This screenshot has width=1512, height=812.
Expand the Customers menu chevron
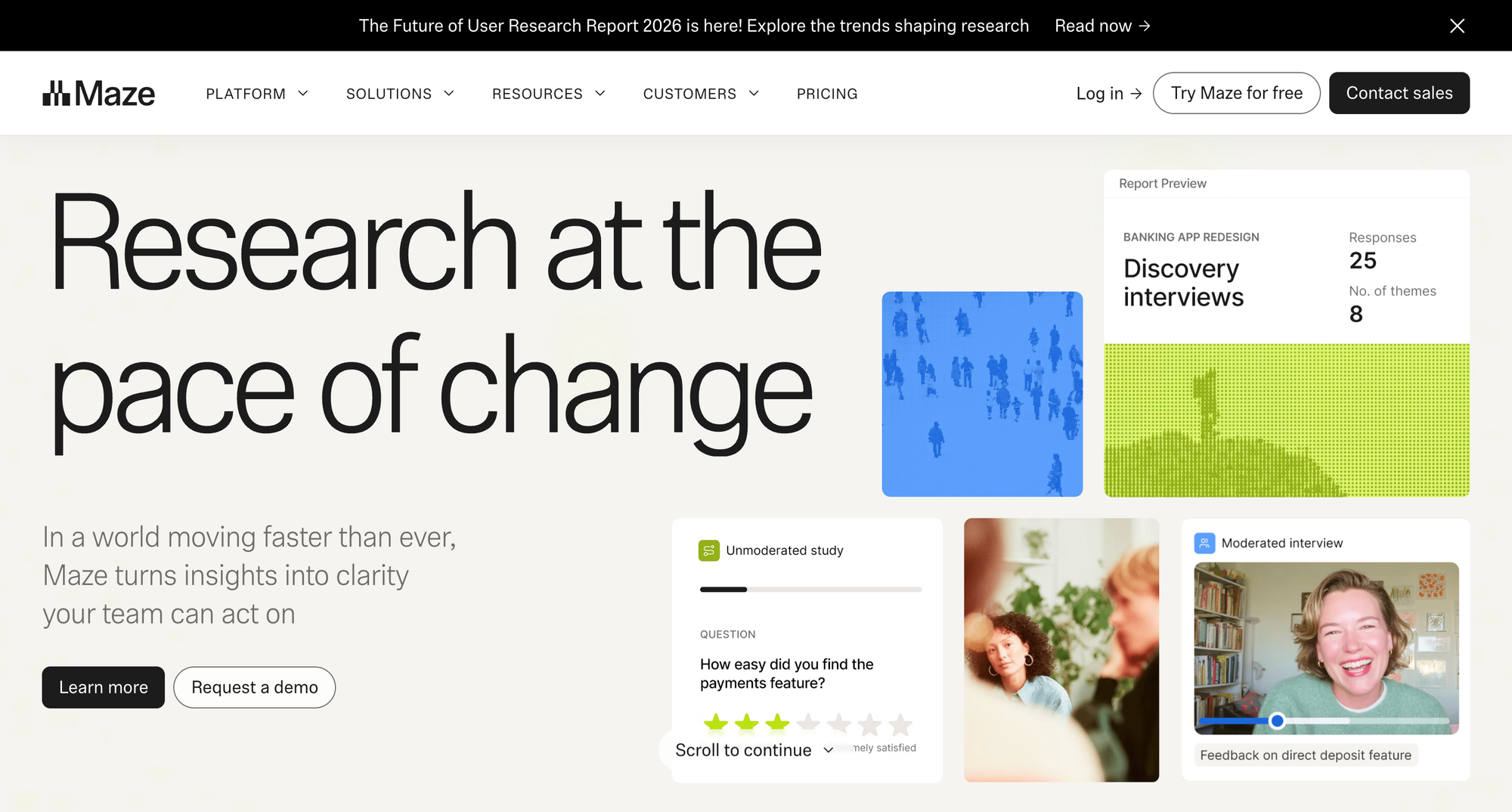pyautogui.click(x=754, y=94)
